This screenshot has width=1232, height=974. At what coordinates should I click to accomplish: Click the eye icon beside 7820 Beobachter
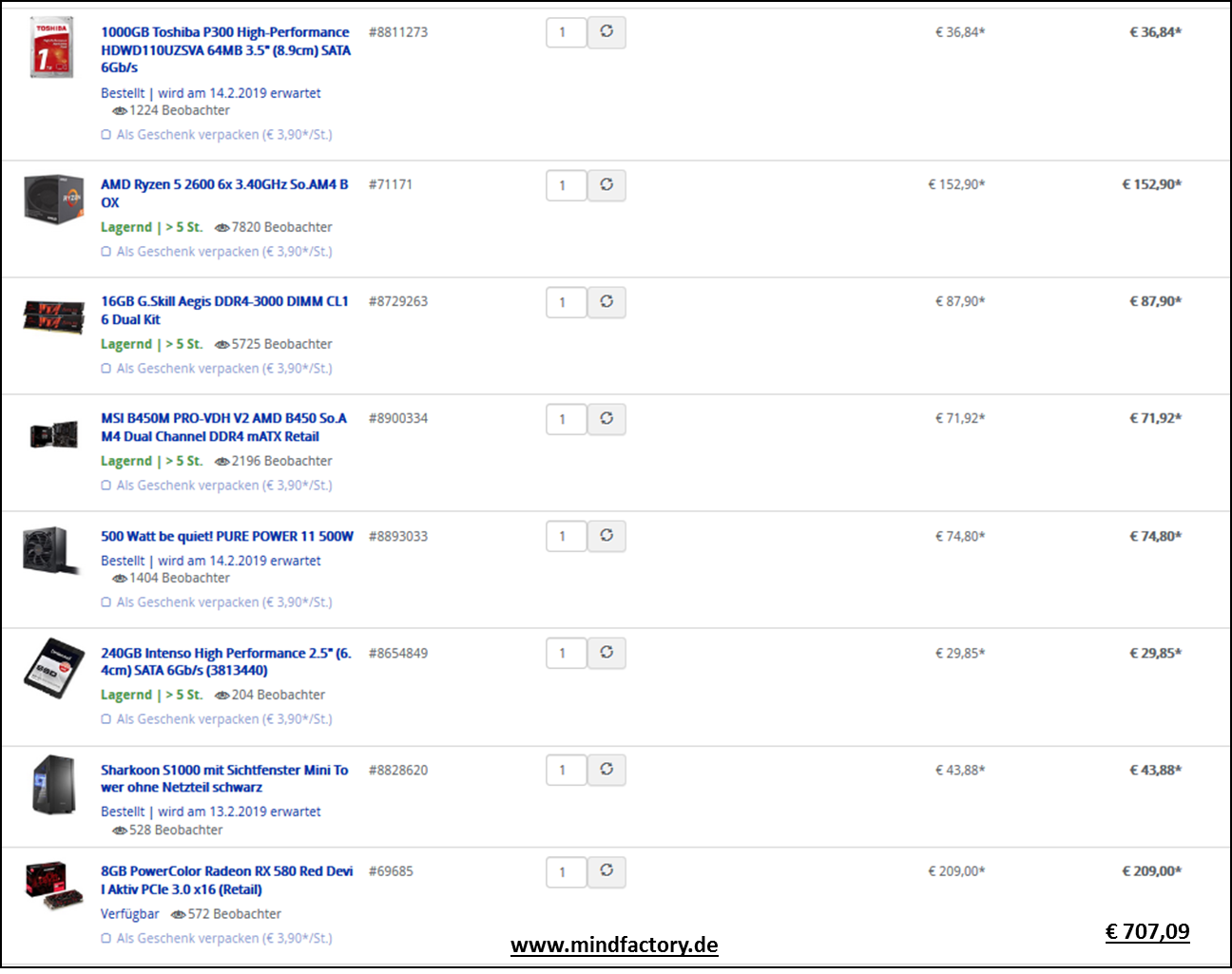222,228
